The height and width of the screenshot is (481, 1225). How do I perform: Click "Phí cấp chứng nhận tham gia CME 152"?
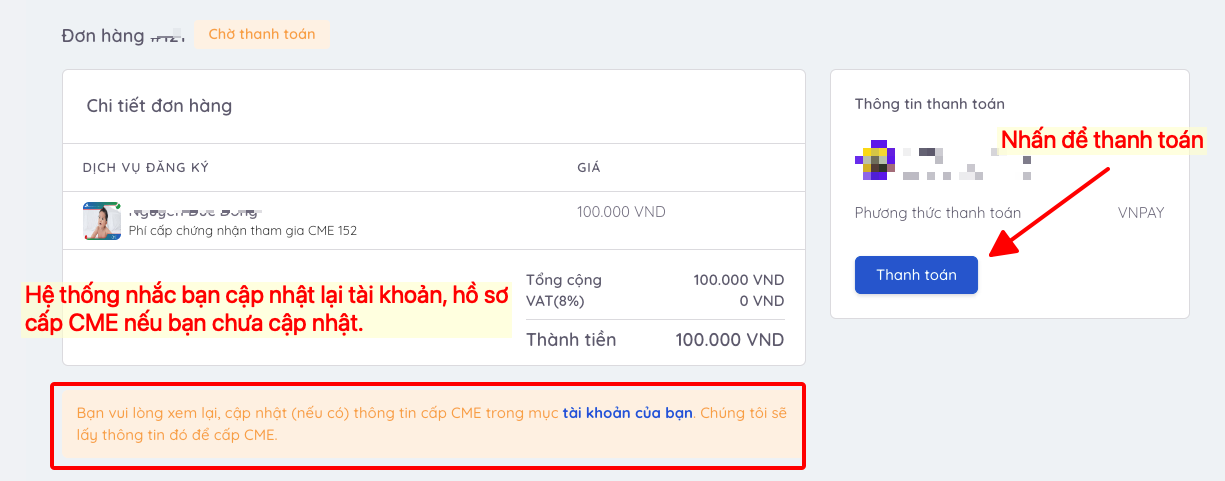[243, 231]
